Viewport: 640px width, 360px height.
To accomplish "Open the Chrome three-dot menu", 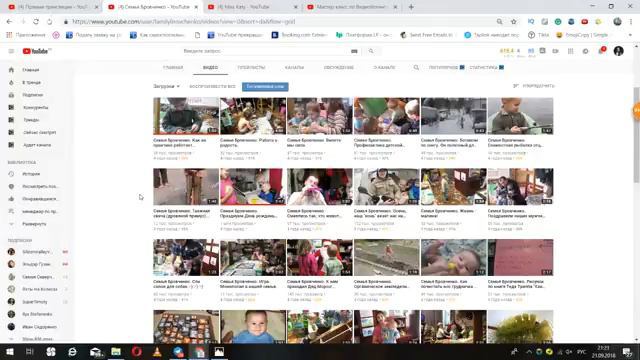I will click(x=631, y=22).
